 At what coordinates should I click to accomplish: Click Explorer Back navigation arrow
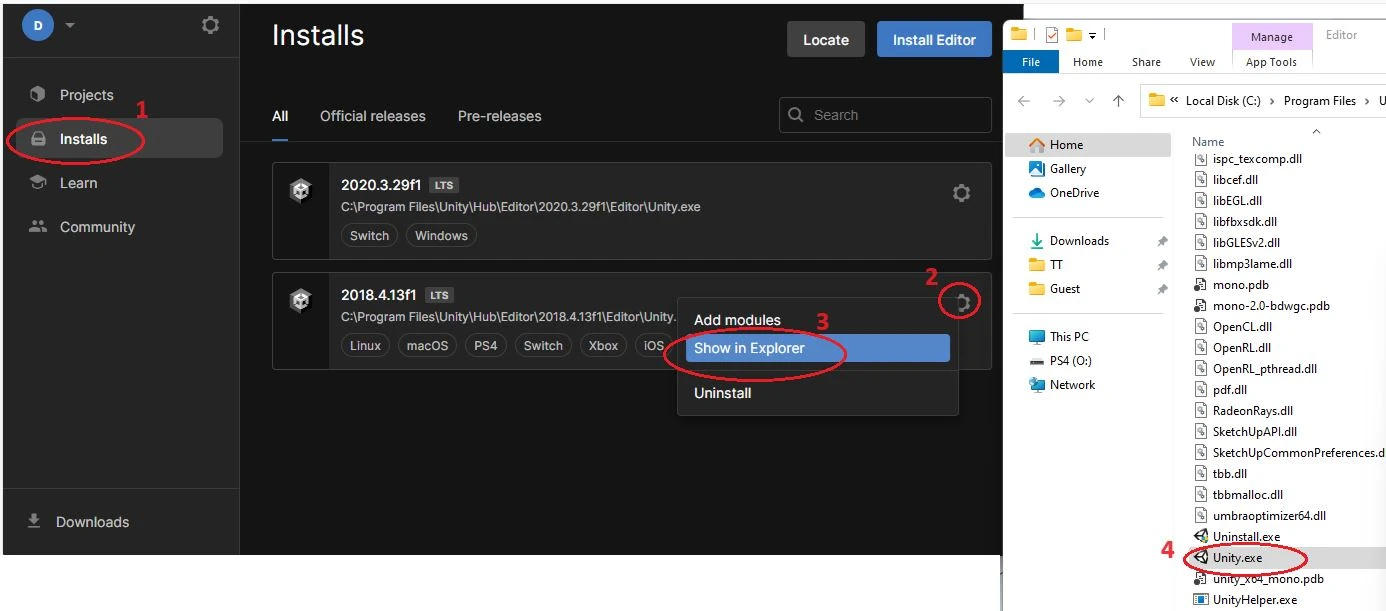click(1024, 101)
